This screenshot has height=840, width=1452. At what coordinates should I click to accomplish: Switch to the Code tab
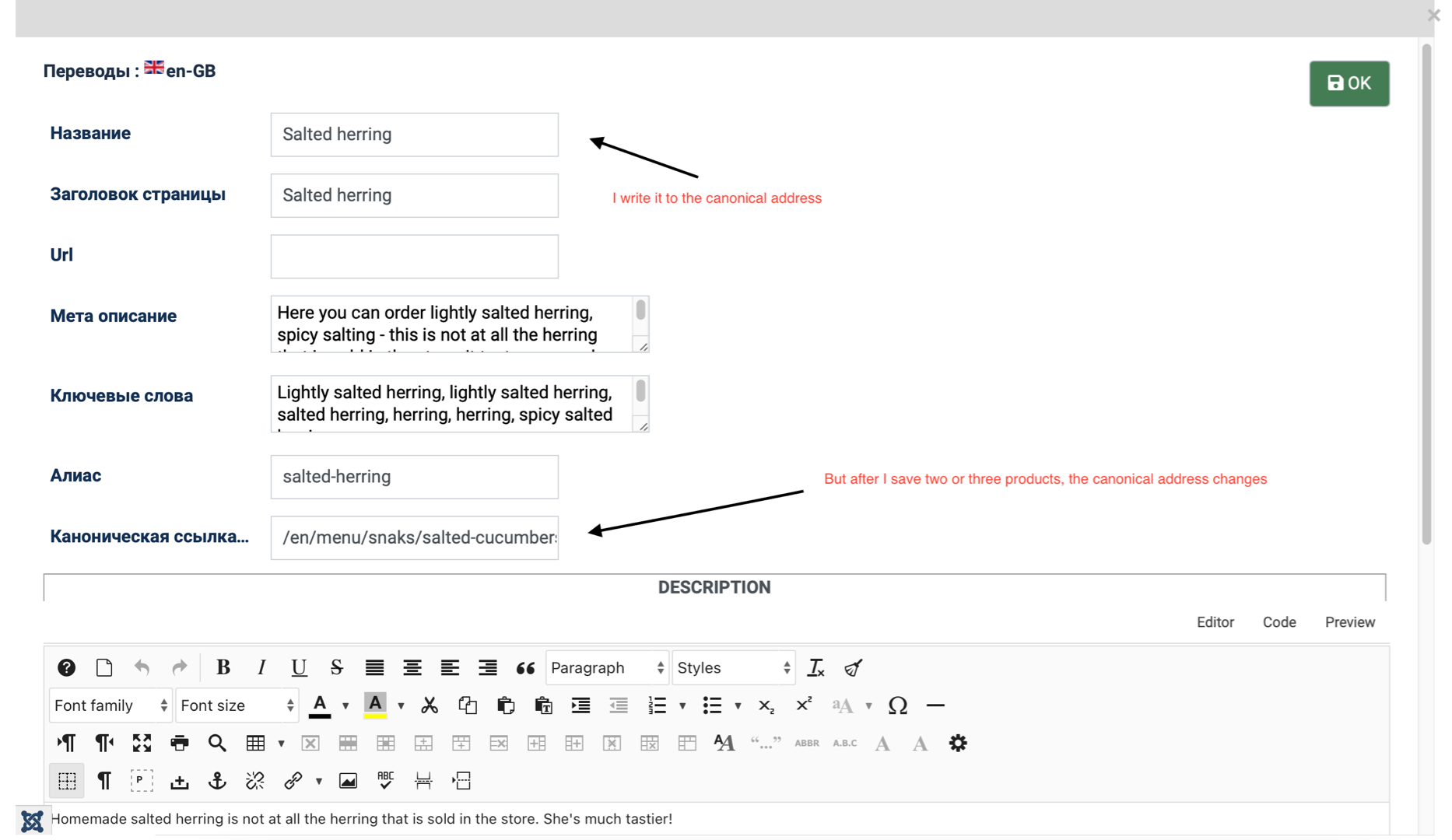[x=1279, y=622]
